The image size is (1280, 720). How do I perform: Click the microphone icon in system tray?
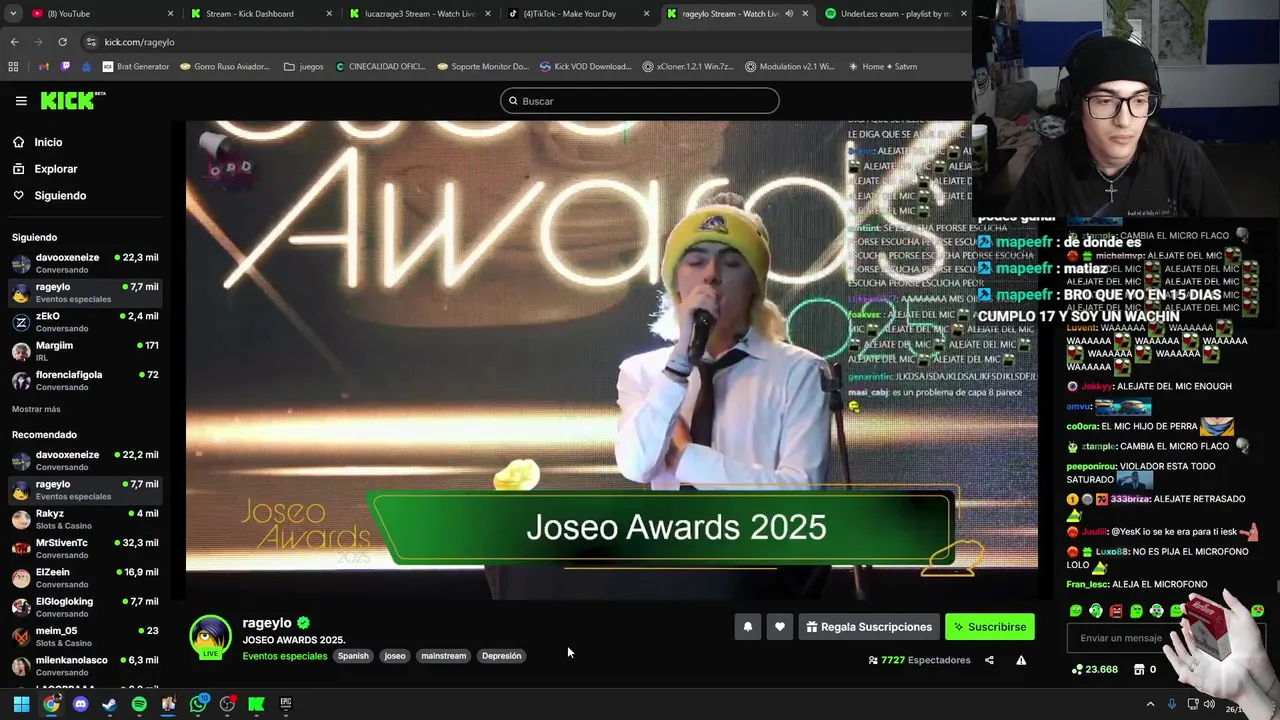pos(1172,704)
